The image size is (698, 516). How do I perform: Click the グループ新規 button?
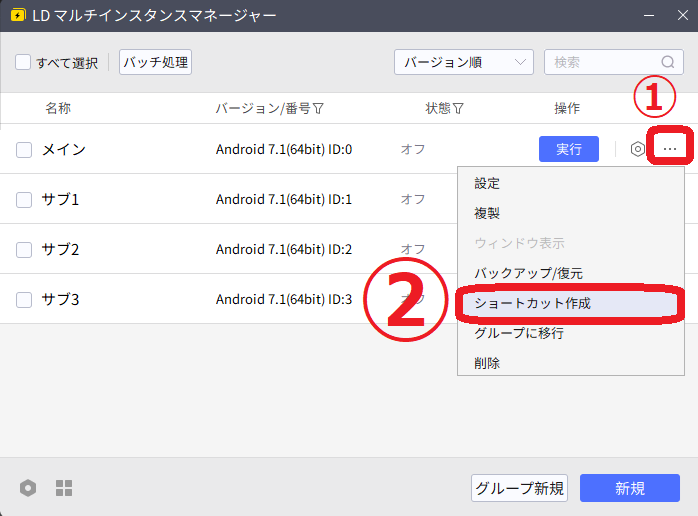pos(519,488)
